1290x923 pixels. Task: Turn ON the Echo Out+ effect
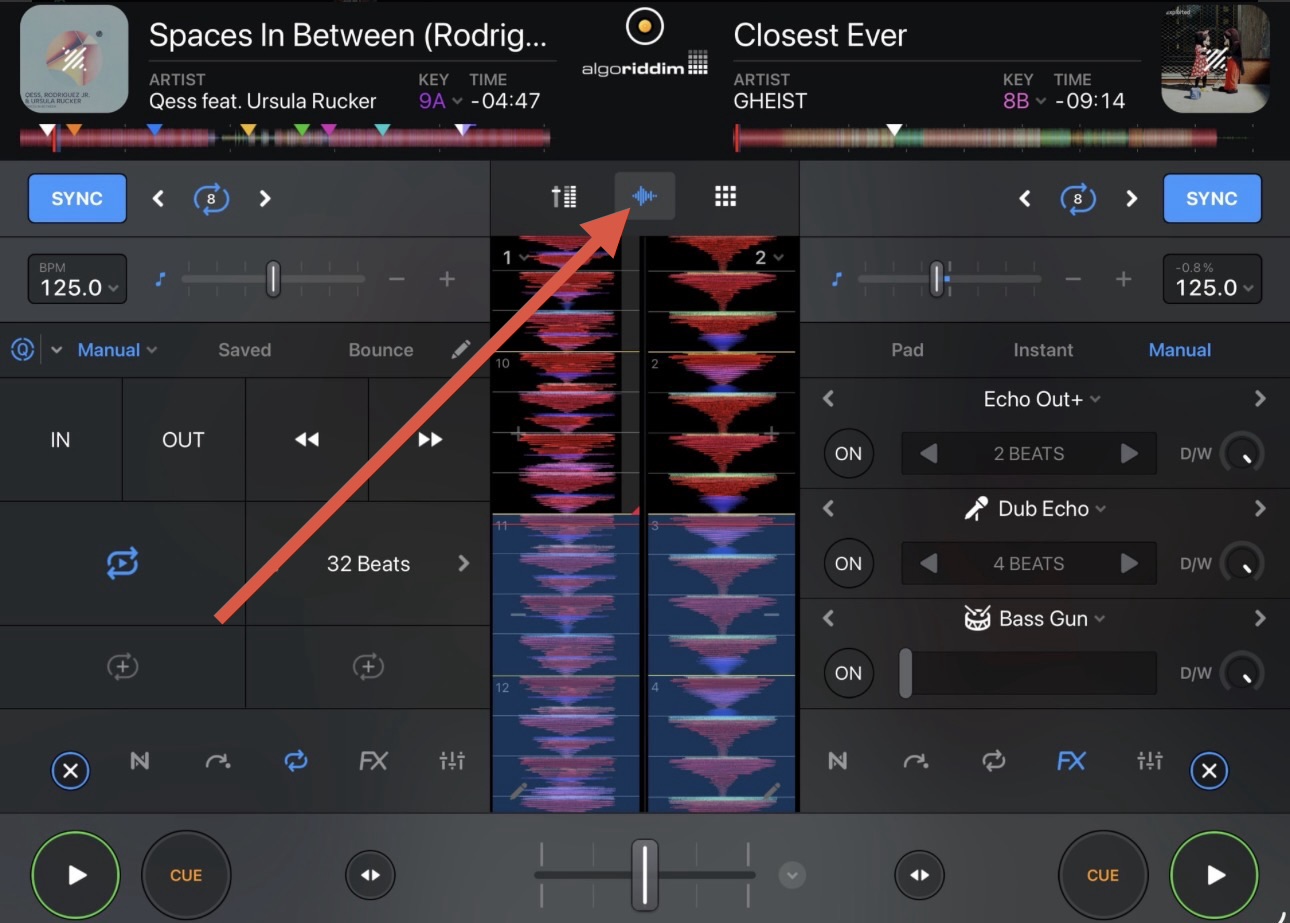click(848, 454)
